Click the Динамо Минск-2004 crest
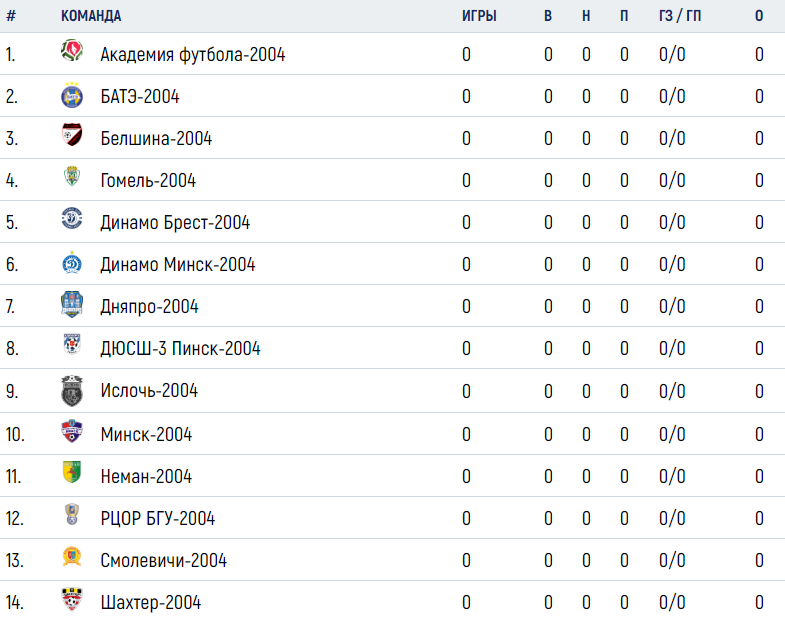 72,262
